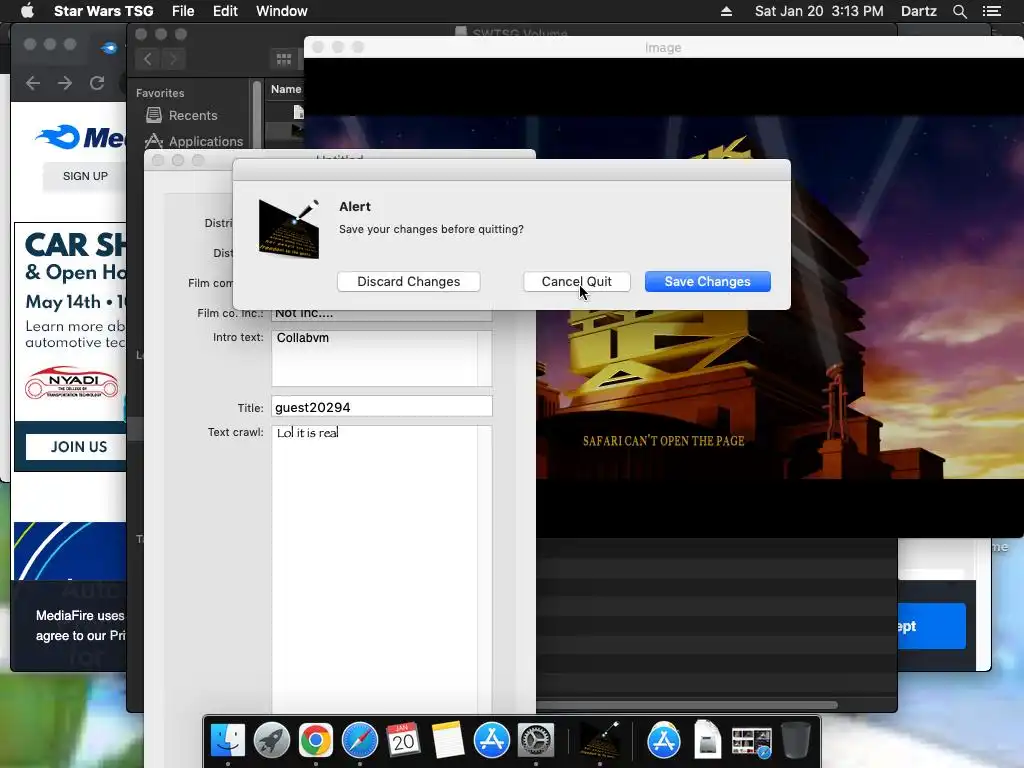
Task: Open the screenshots stack in the Dock
Action: 751,742
